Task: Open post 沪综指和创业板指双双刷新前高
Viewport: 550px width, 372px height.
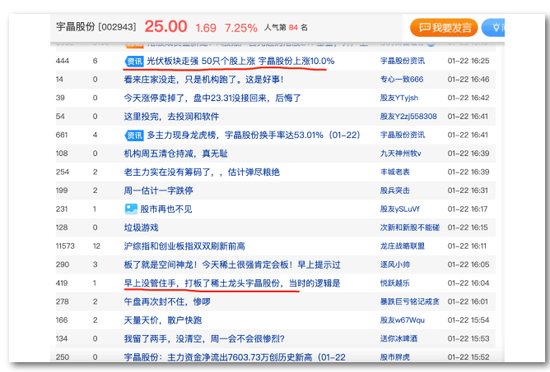Action: click(x=184, y=246)
